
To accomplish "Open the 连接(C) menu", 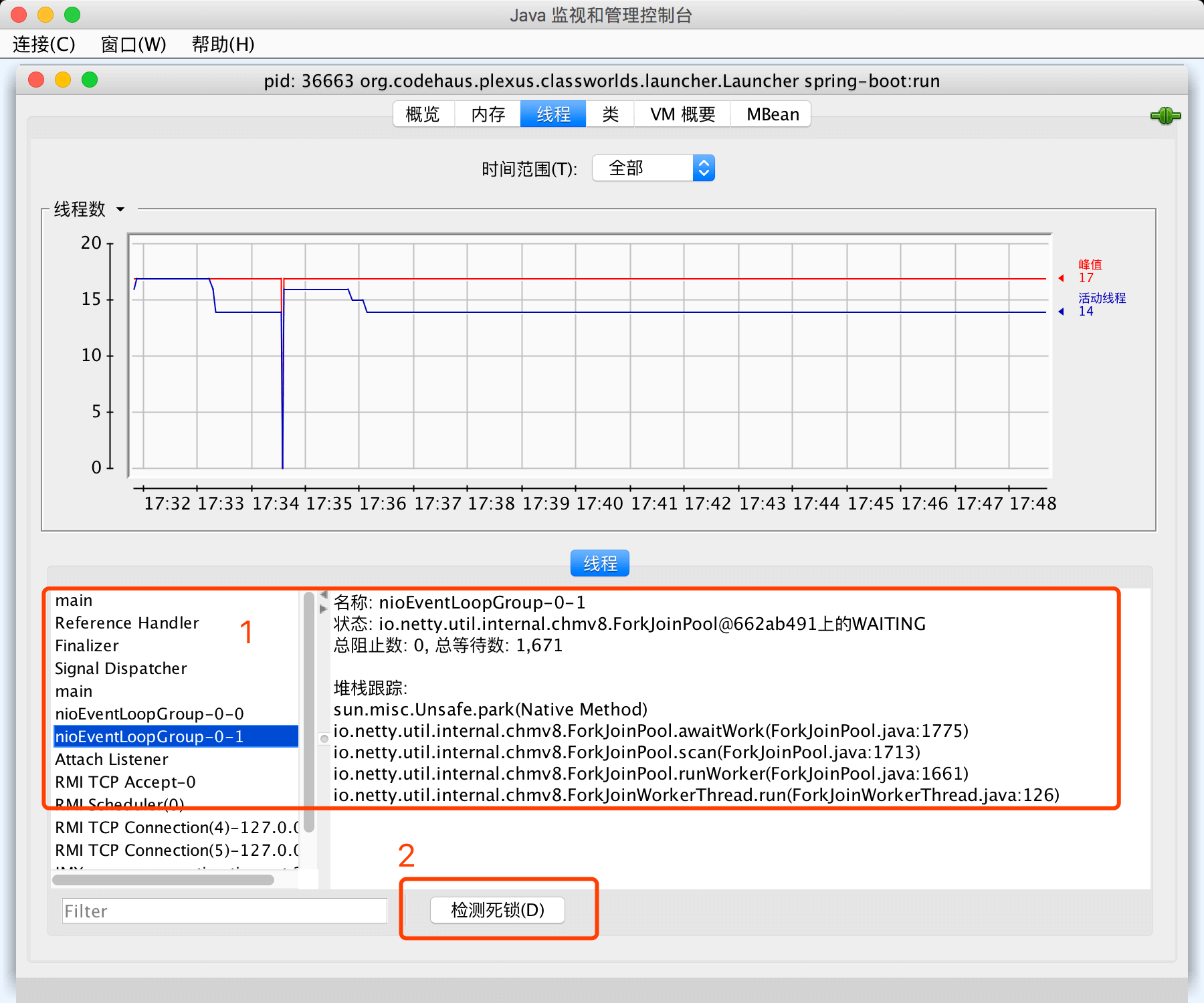I will [44, 44].
